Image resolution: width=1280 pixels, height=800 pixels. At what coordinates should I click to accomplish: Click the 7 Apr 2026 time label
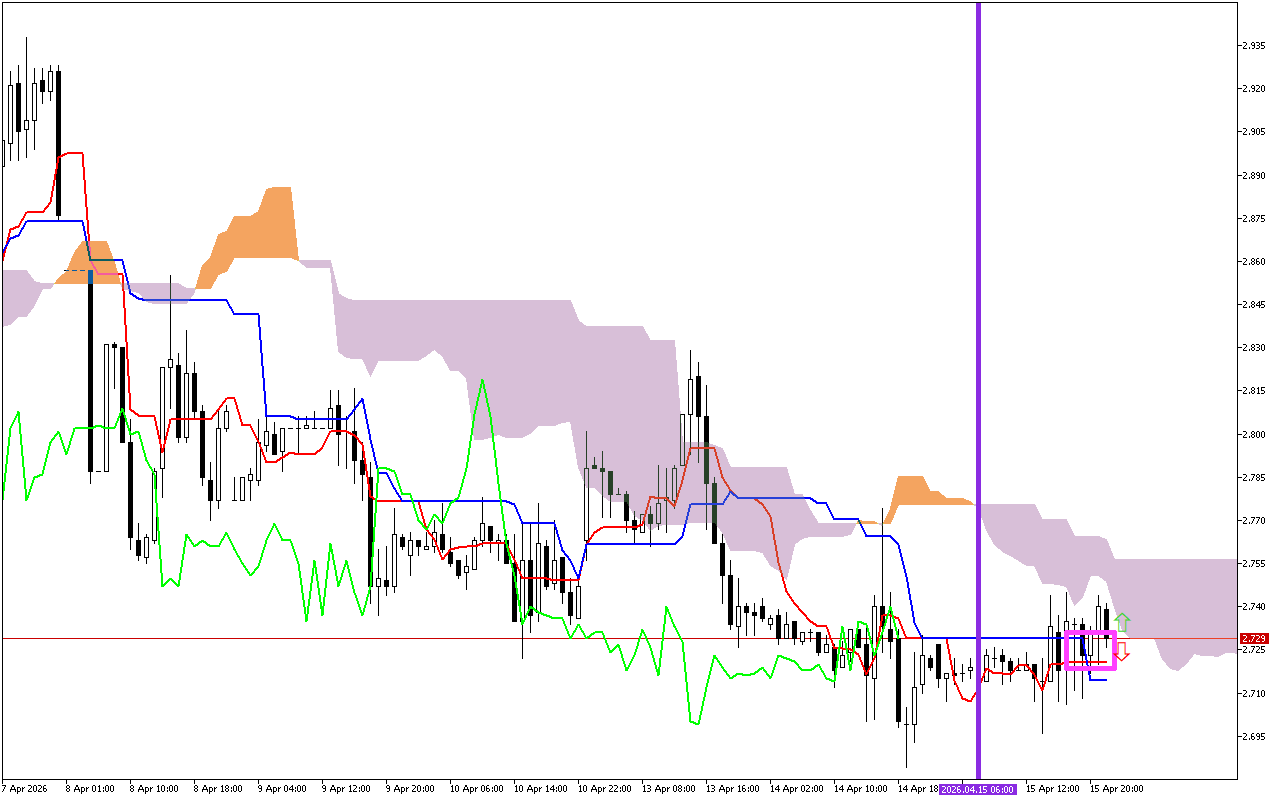click(25, 789)
